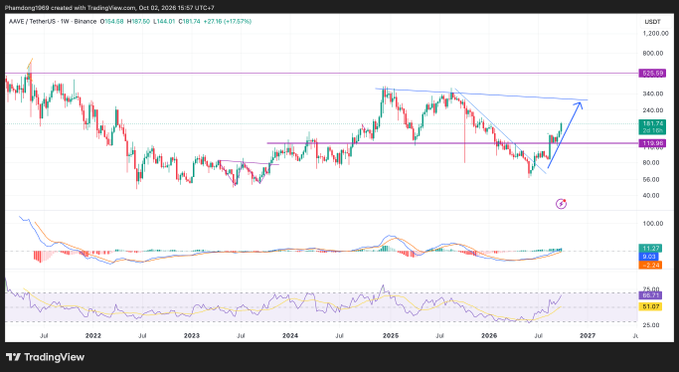The width and height of the screenshot is (679, 372).
Task: Click the USDT currency label
Action: tap(653, 22)
